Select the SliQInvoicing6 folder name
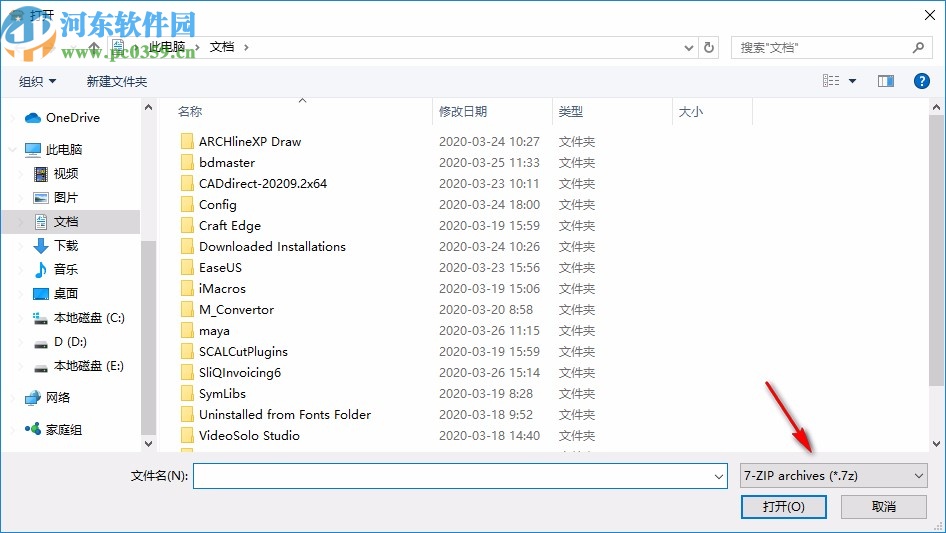 240,372
